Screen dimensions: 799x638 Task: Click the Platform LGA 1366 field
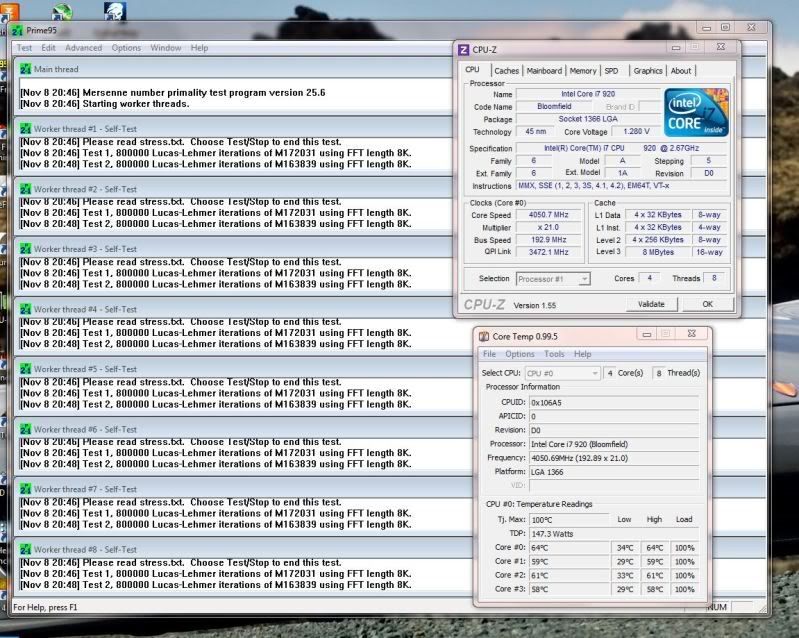pos(614,472)
